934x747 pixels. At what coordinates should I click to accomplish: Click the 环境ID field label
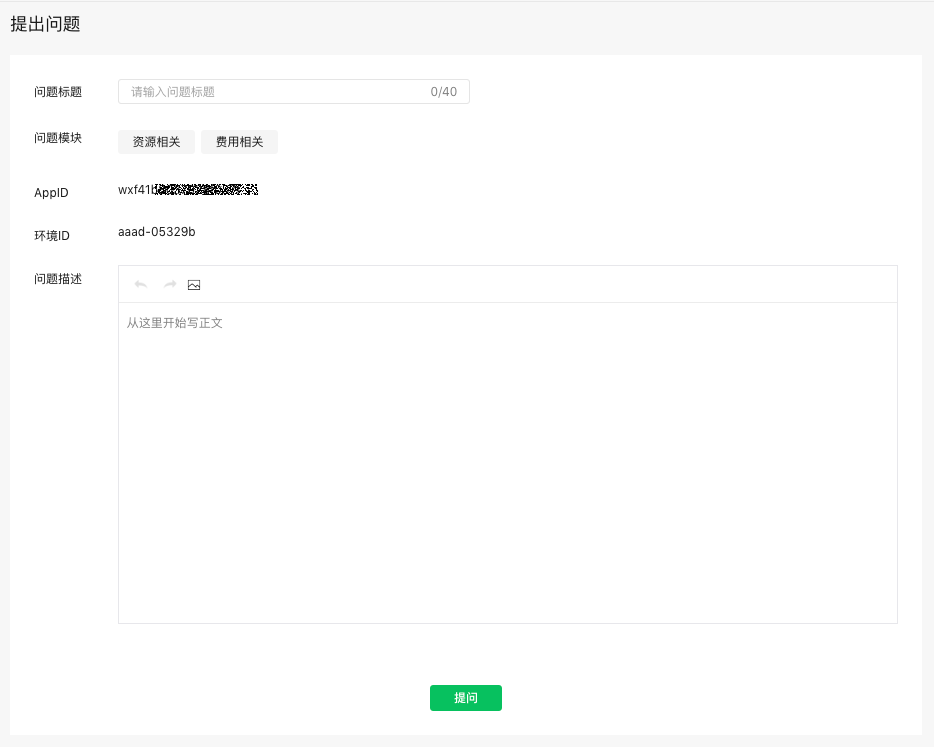pyautogui.click(x=51, y=235)
